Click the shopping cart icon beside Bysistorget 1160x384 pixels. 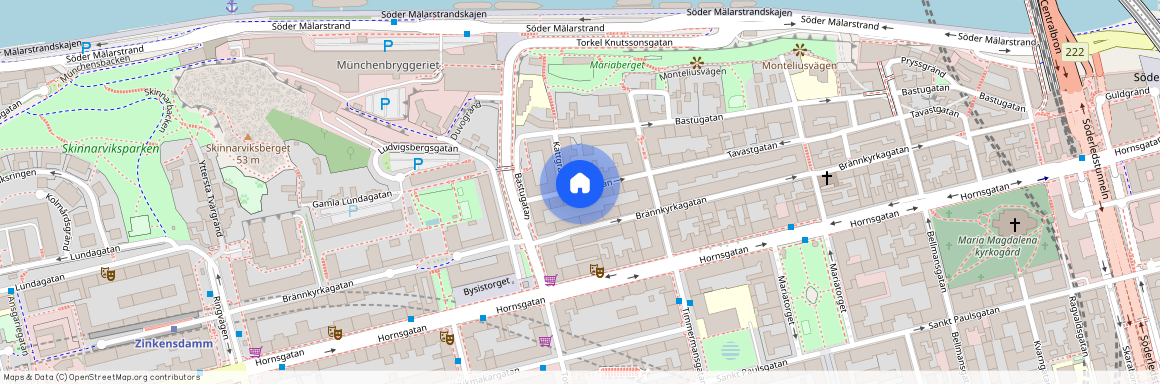550,280
